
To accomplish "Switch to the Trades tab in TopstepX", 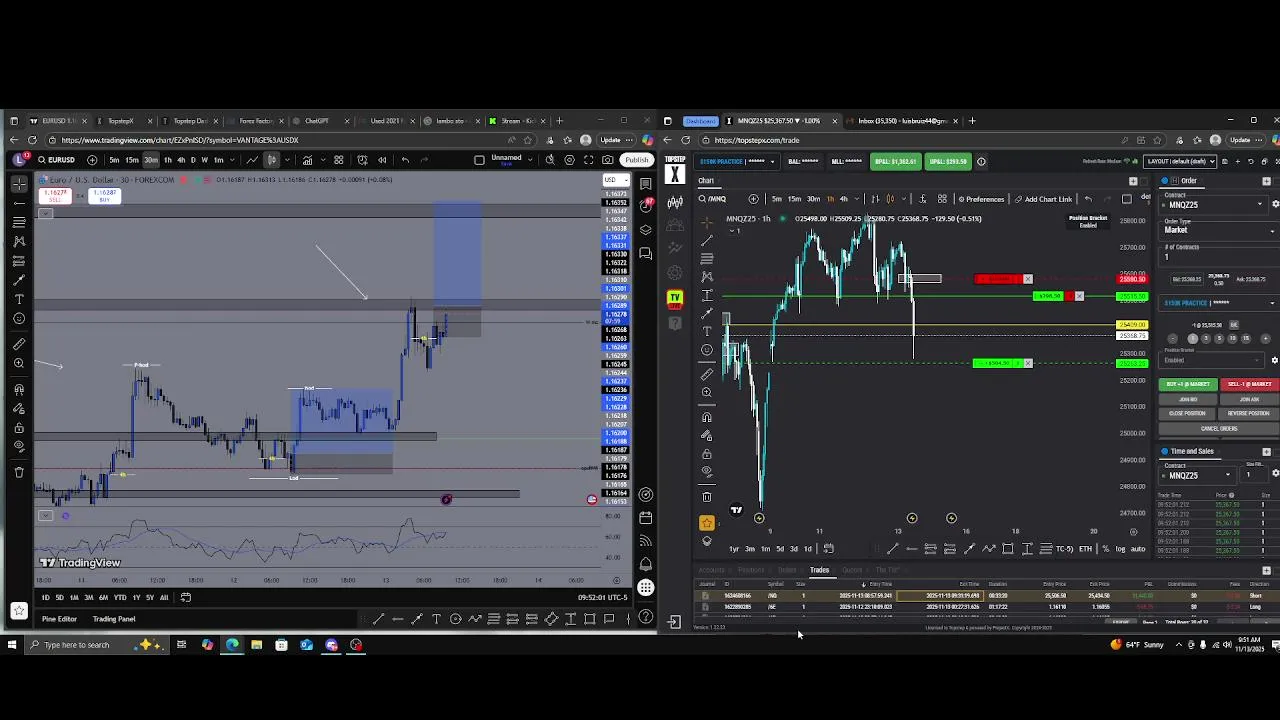I will pos(819,570).
